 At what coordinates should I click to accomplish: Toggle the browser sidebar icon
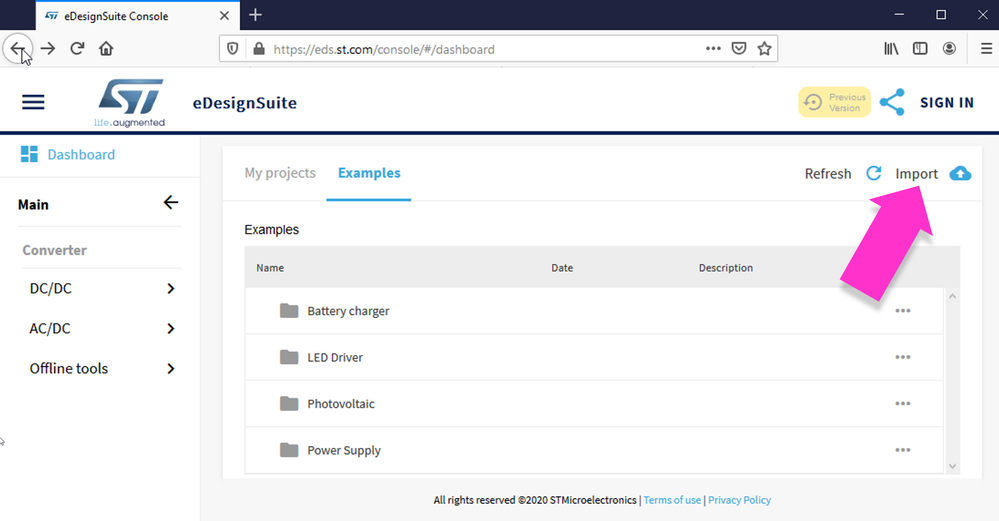920,48
